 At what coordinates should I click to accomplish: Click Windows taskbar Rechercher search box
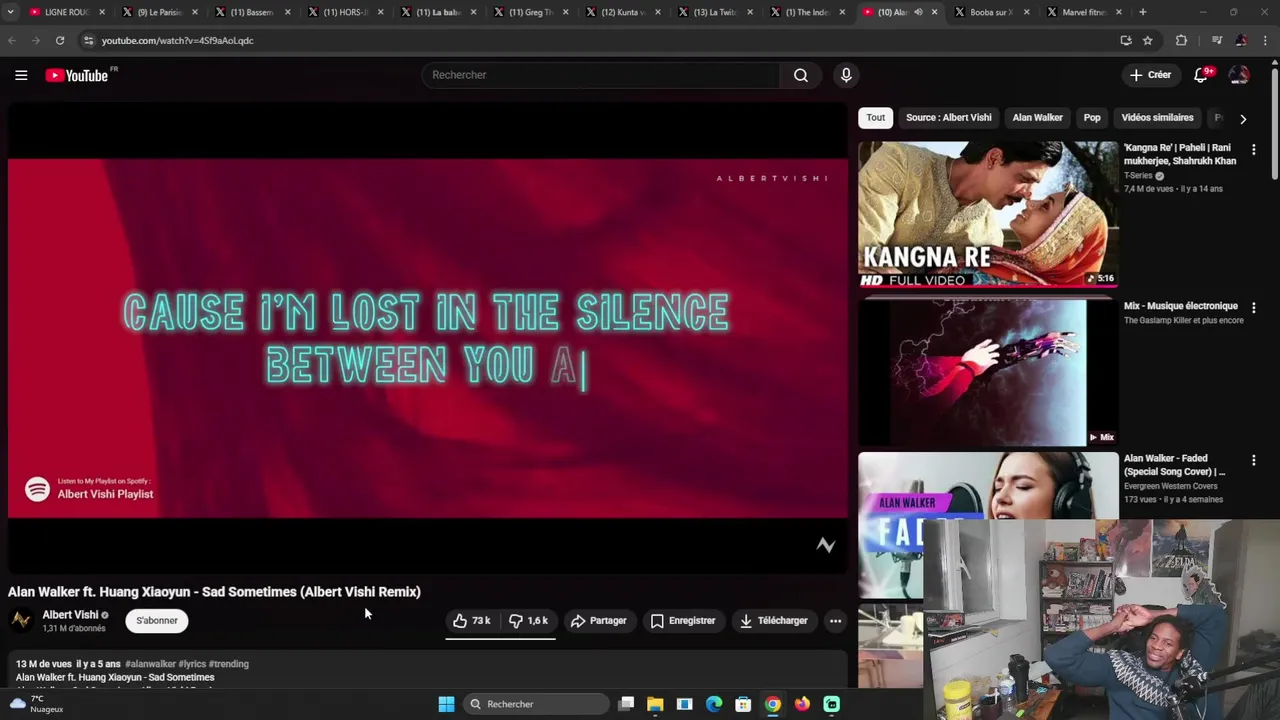pyautogui.click(x=535, y=704)
